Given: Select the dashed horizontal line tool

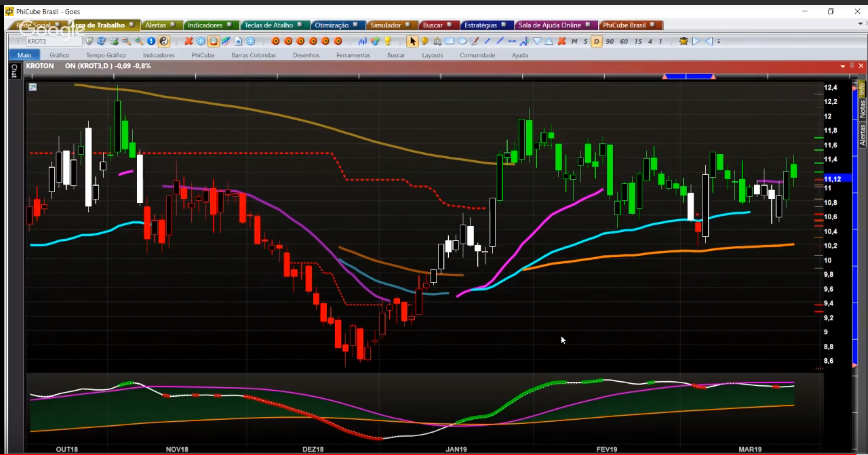Looking at the screenshot, I should pos(512,41).
